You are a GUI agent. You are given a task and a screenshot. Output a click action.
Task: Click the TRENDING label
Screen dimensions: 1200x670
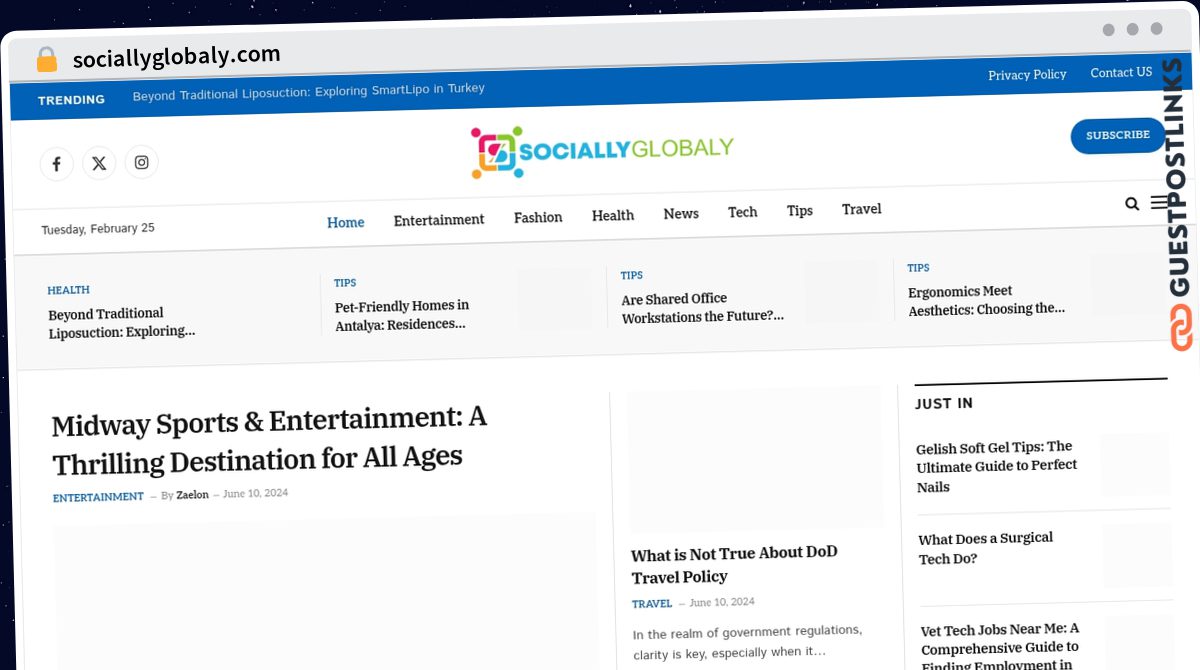point(71,100)
